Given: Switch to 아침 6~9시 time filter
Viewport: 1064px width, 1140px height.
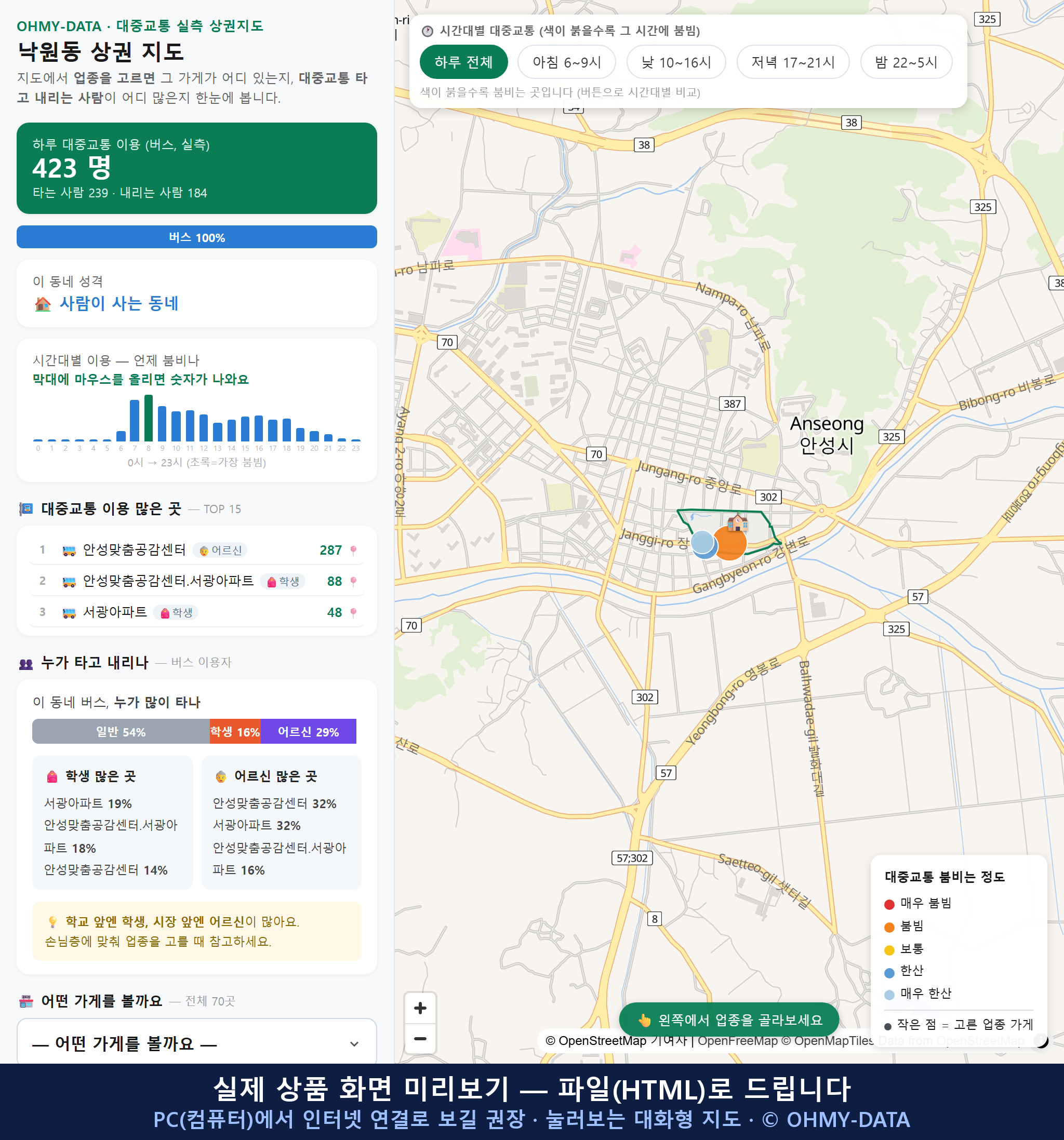Looking at the screenshot, I should [x=567, y=62].
